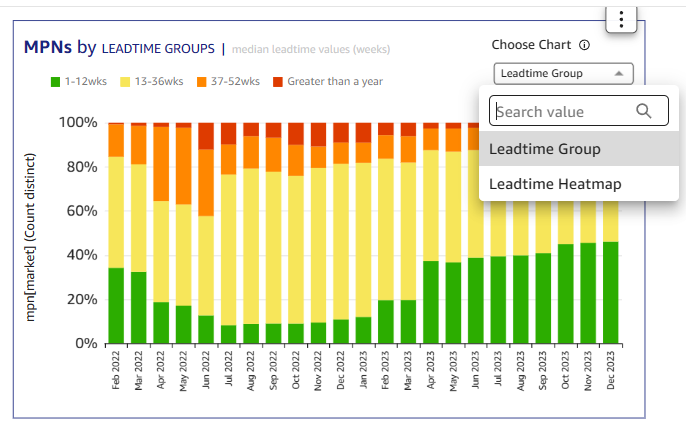
Task: Toggle Greater than a year legend swatch
Action: [278, 82]
